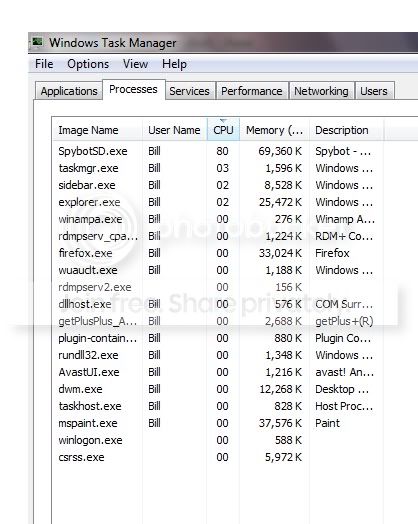Select the Processes tab
This screenshot has width=418, height=524.
coord(133,89)
